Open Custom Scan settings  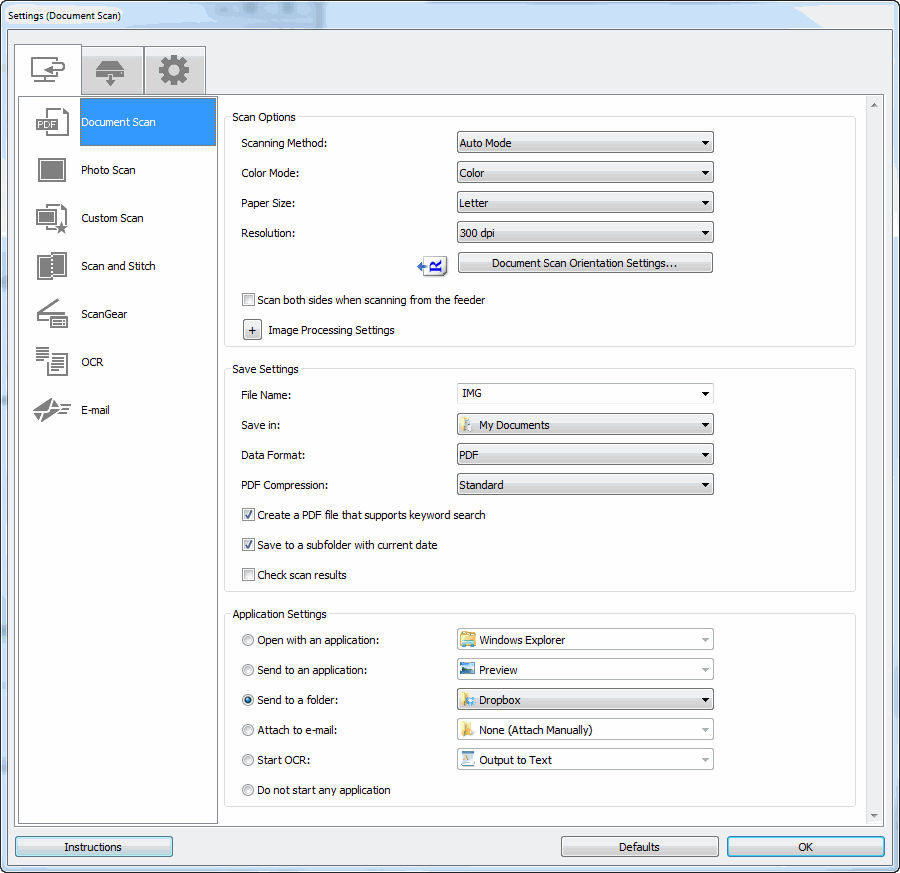click(112, 218)
